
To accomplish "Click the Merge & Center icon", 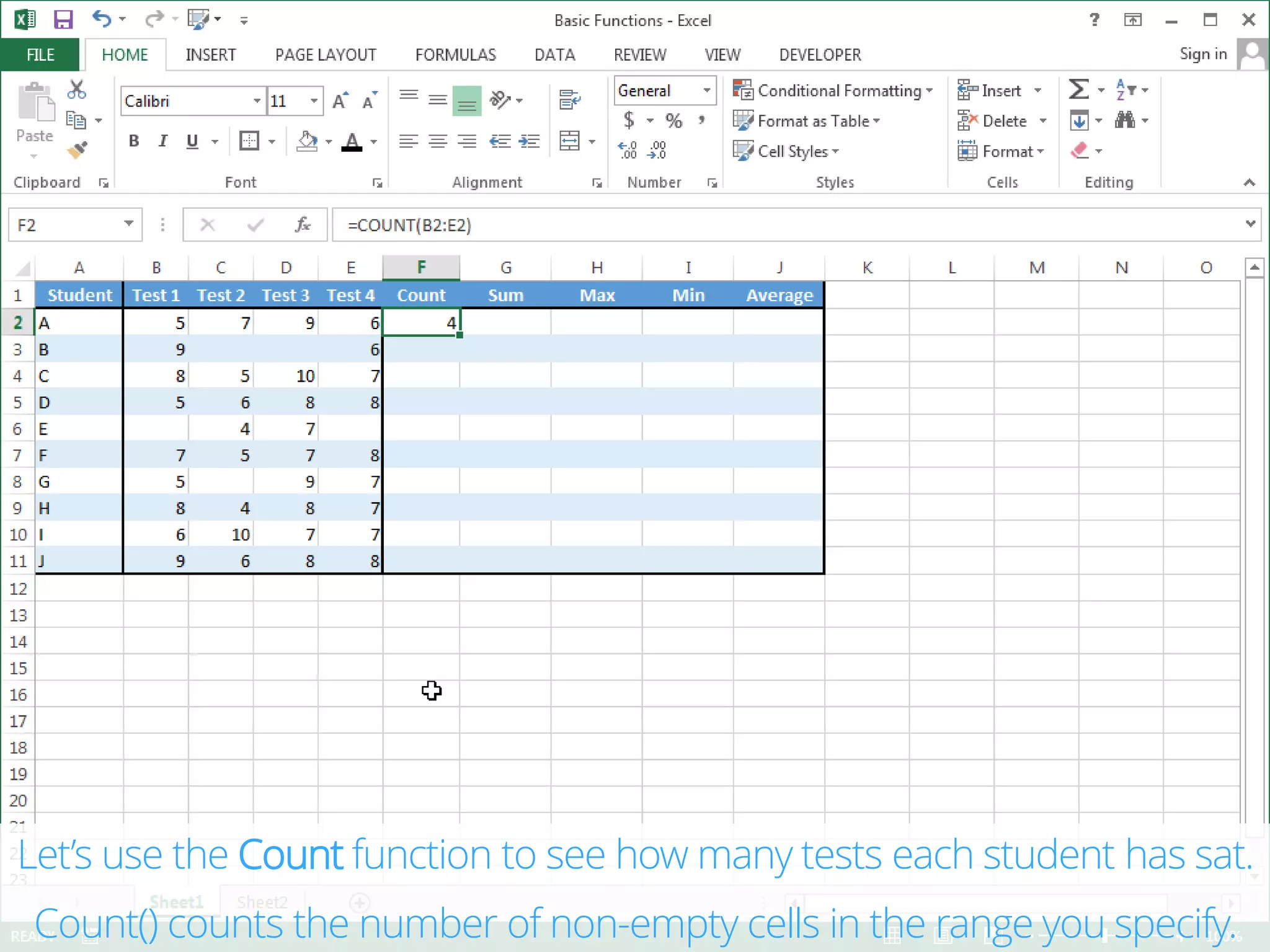I will point(569,141).
